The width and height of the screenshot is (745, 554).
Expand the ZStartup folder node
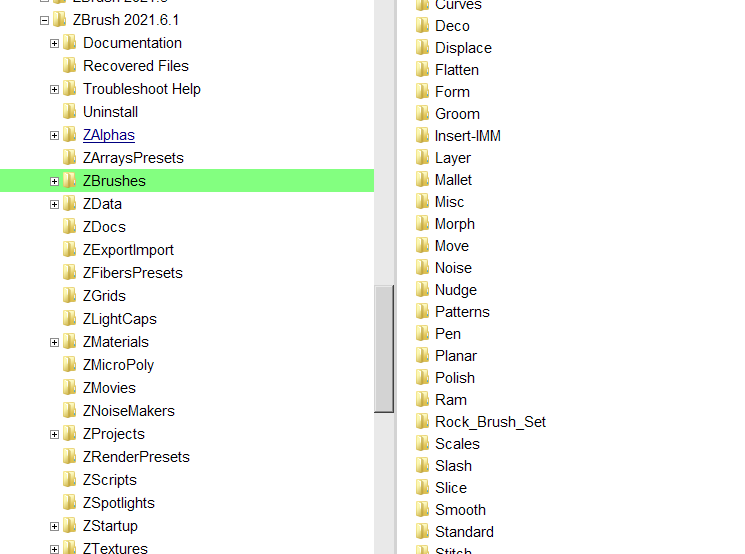[54, 526]
